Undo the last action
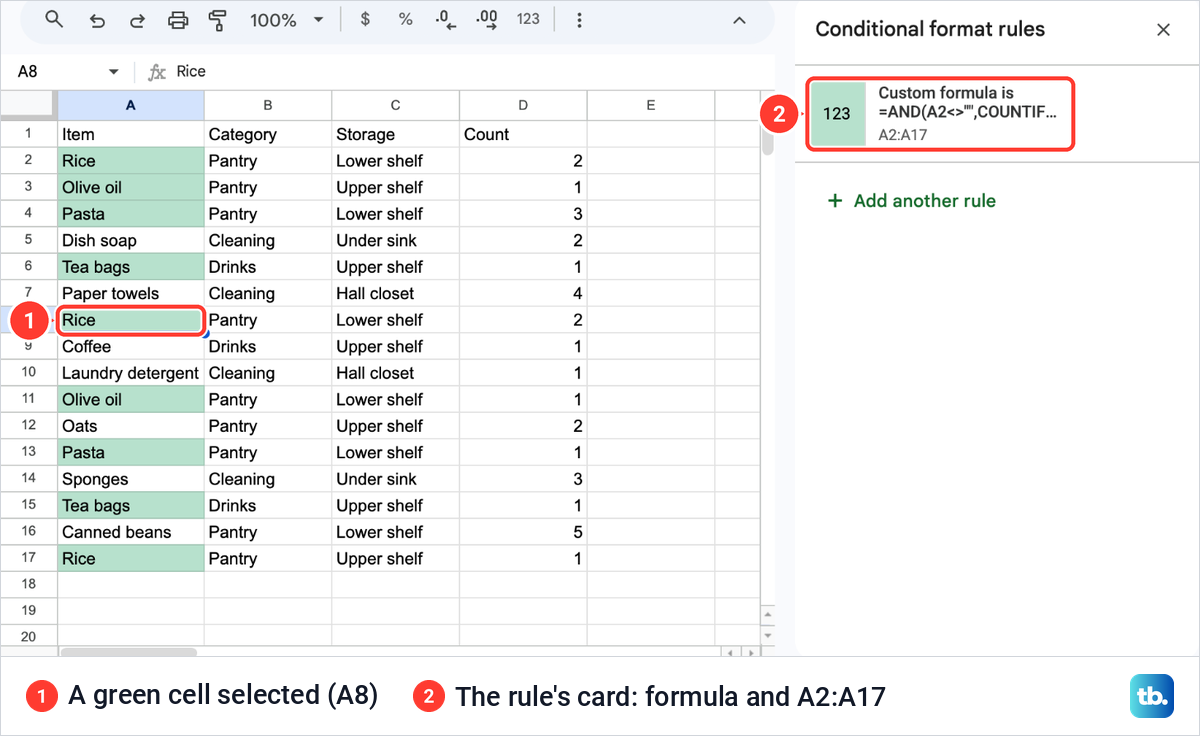The image size is (1200, 736). tap(97, 20)
